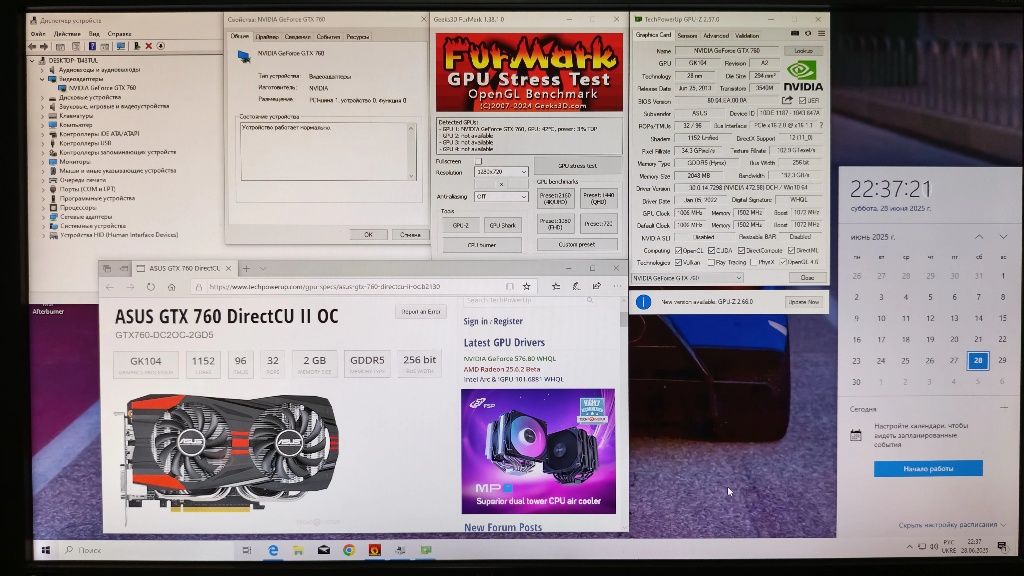Screen dimensions: 1024x576
Task: Start FurMark GPU stress test button
Action: (x=577, y=165)
